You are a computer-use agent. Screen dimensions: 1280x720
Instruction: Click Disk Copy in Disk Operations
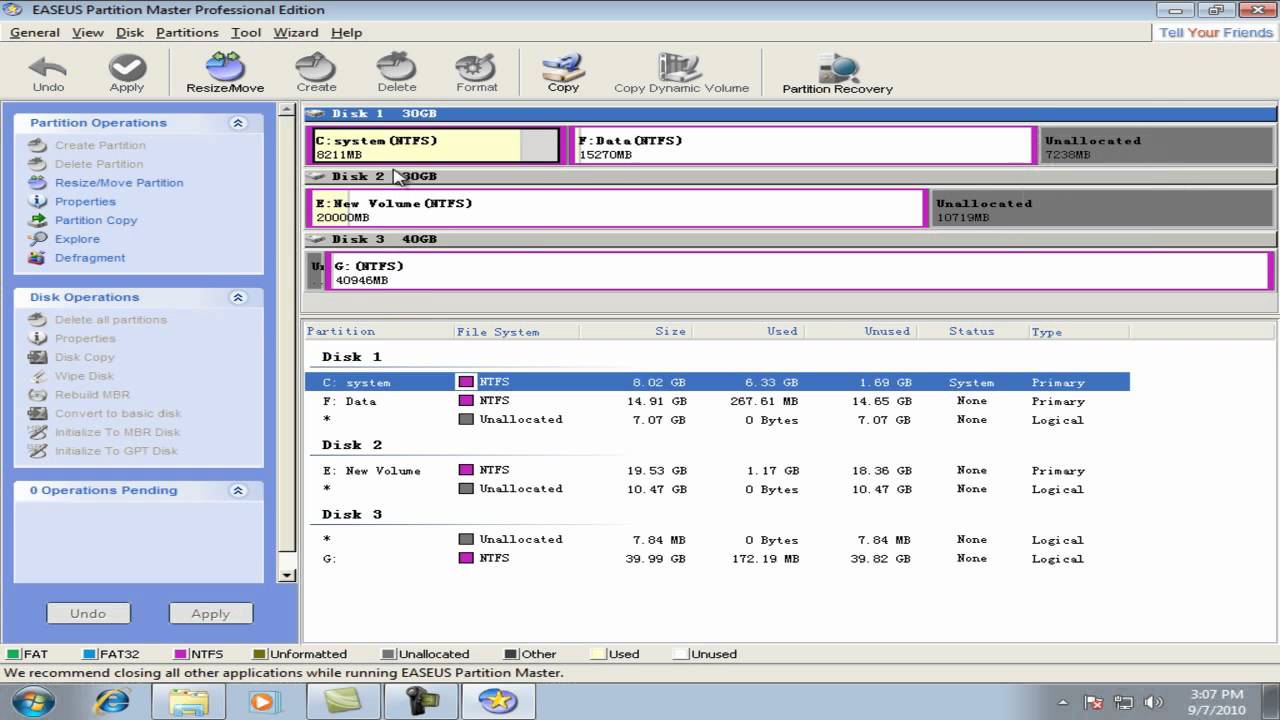coord(85,358)
